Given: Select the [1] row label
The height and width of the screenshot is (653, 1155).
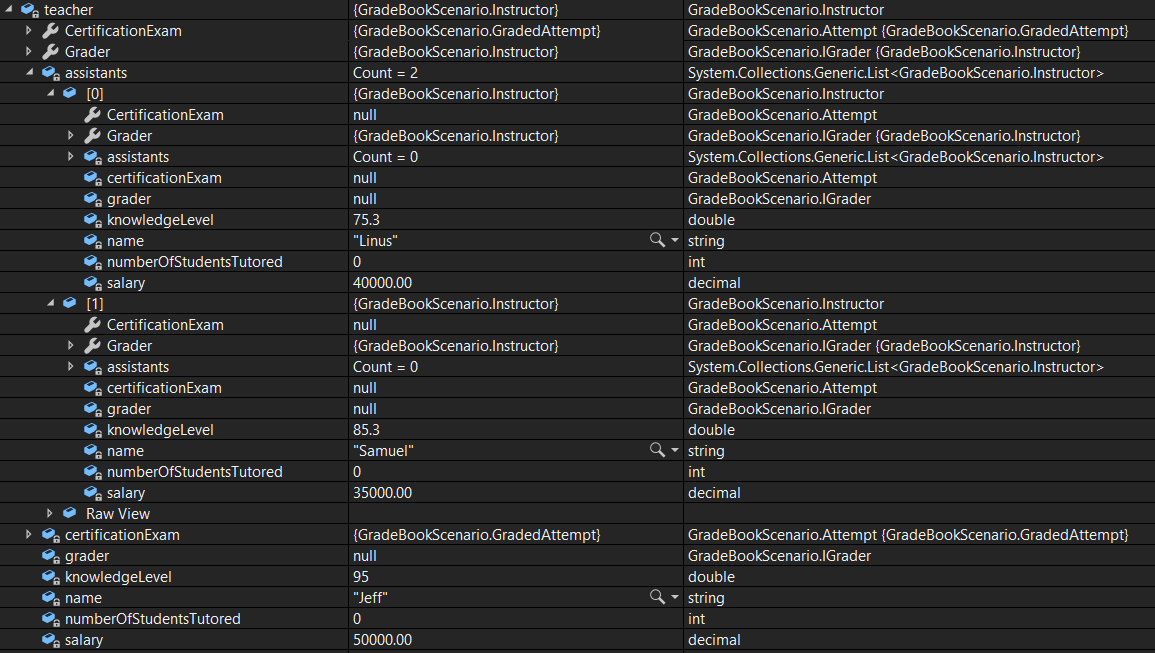Looking at the screenshot, I should [x=94, y=304].
